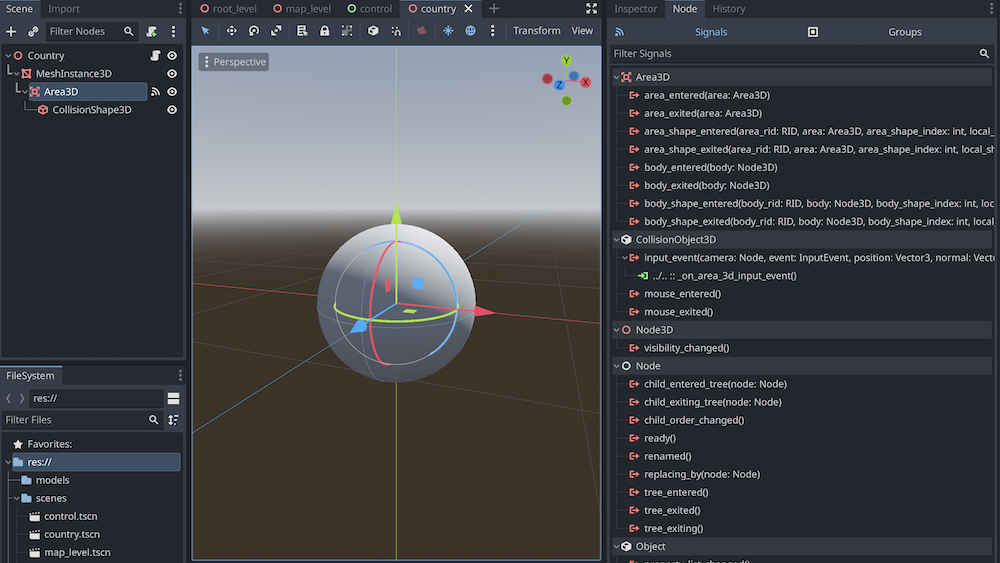This screenshot has width=1000, height=563.
Task: Click the red X axis gizmo handle
Action: pyautogui.click(x=485, y=311)
